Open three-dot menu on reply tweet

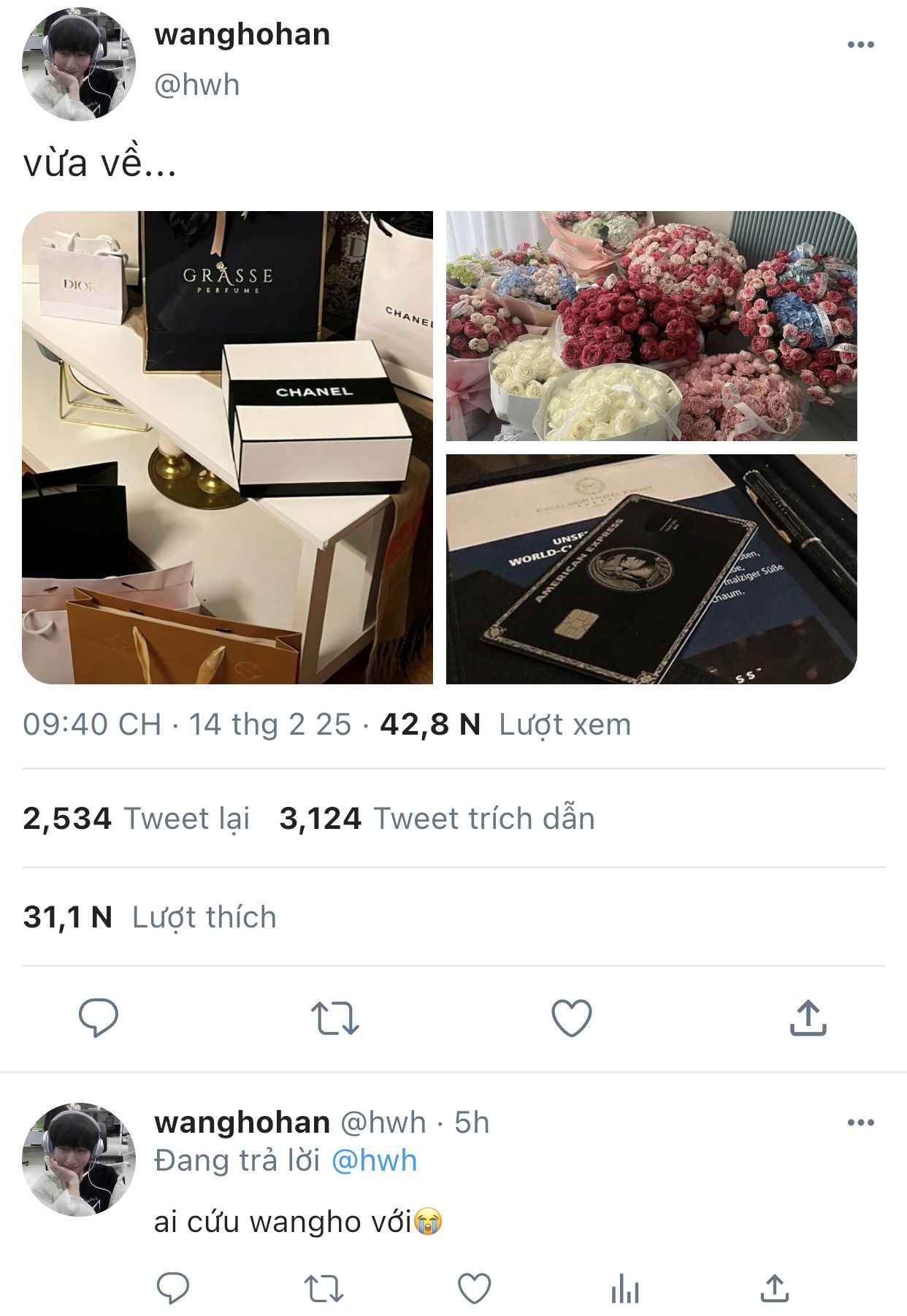tap(860, 1122)
